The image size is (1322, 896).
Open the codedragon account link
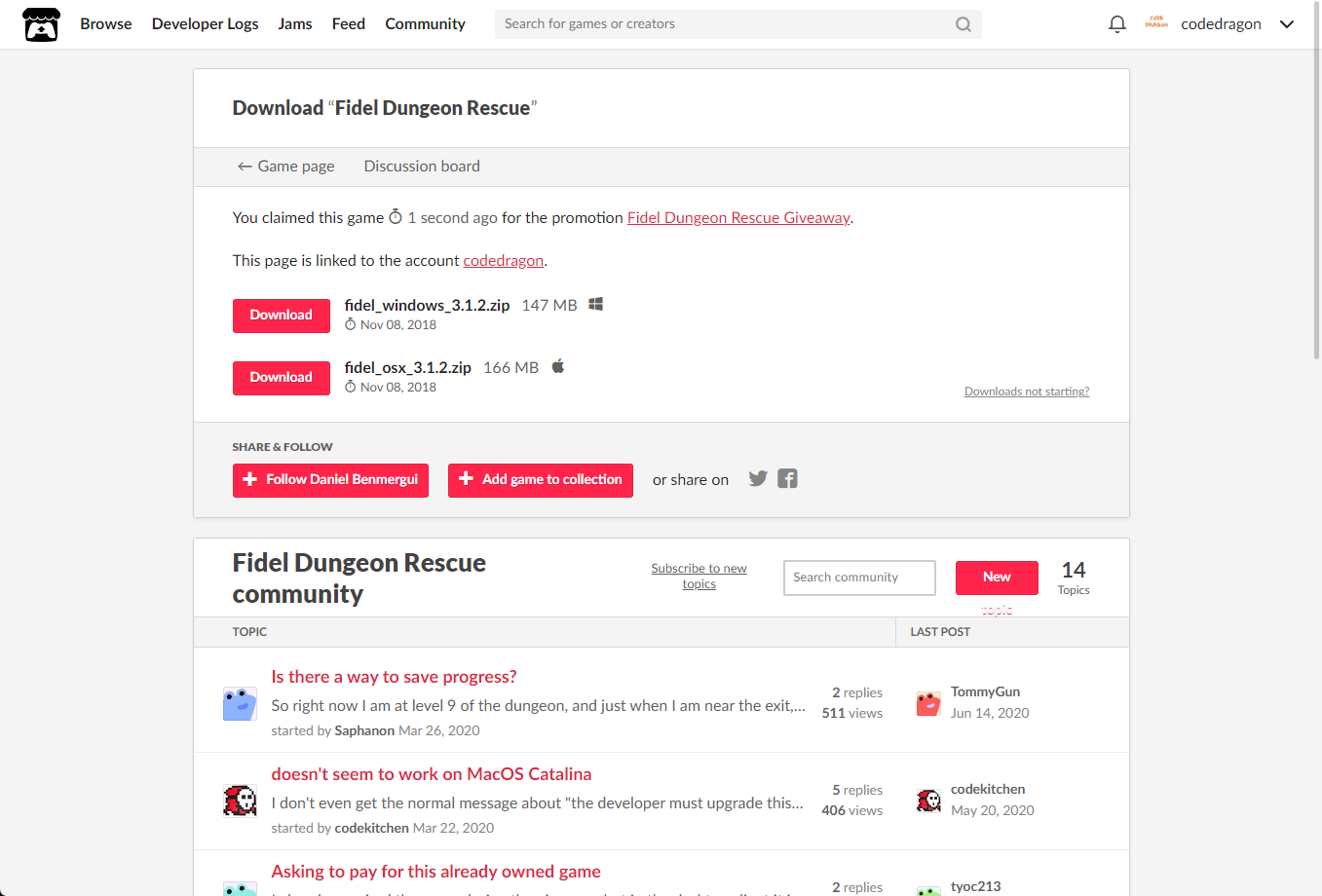pyautogui.click(x=504, y=261)
